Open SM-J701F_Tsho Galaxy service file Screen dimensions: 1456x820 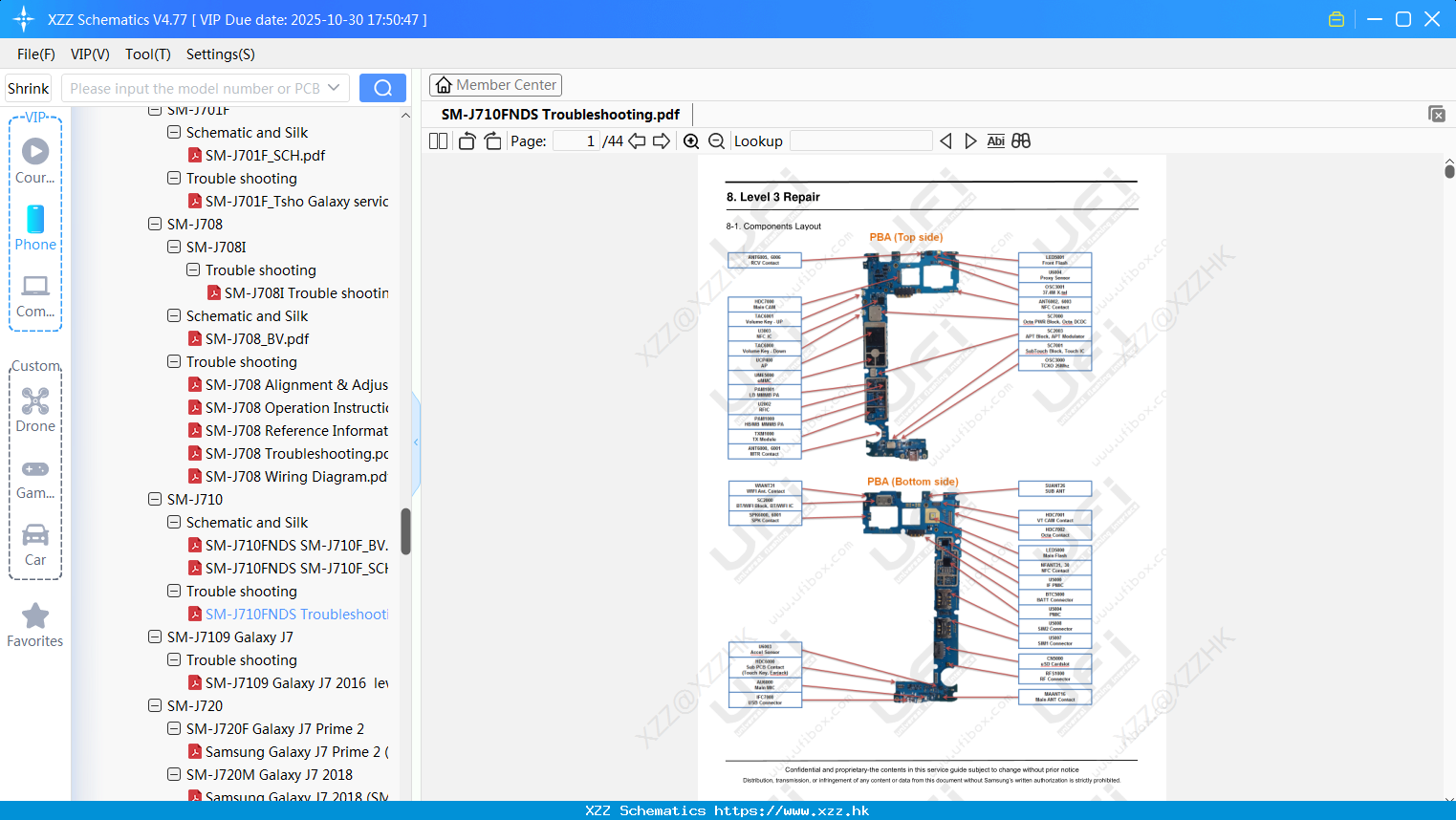pyautogui.click(x=288, y=201)
